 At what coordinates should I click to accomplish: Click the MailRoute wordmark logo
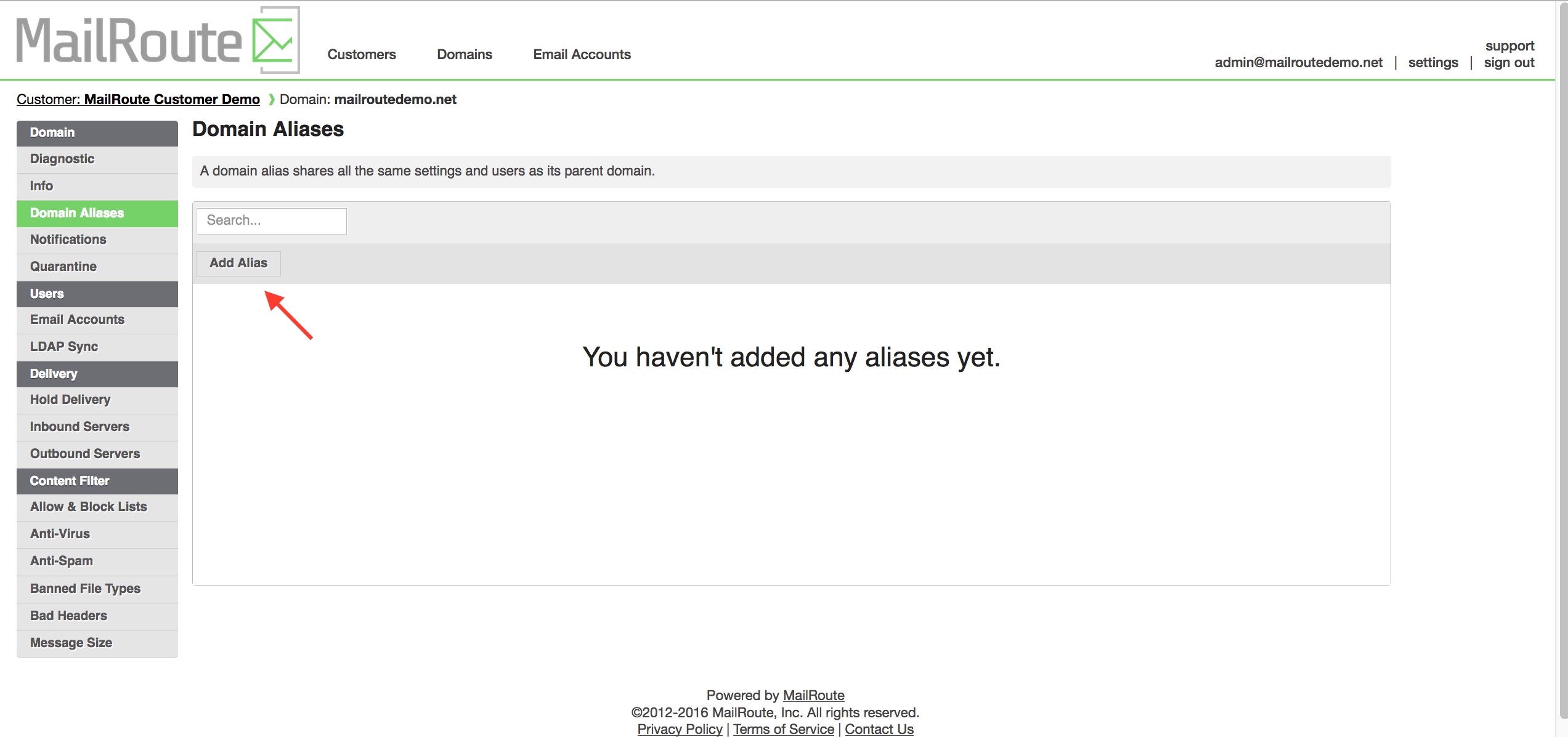pos(129,41)
